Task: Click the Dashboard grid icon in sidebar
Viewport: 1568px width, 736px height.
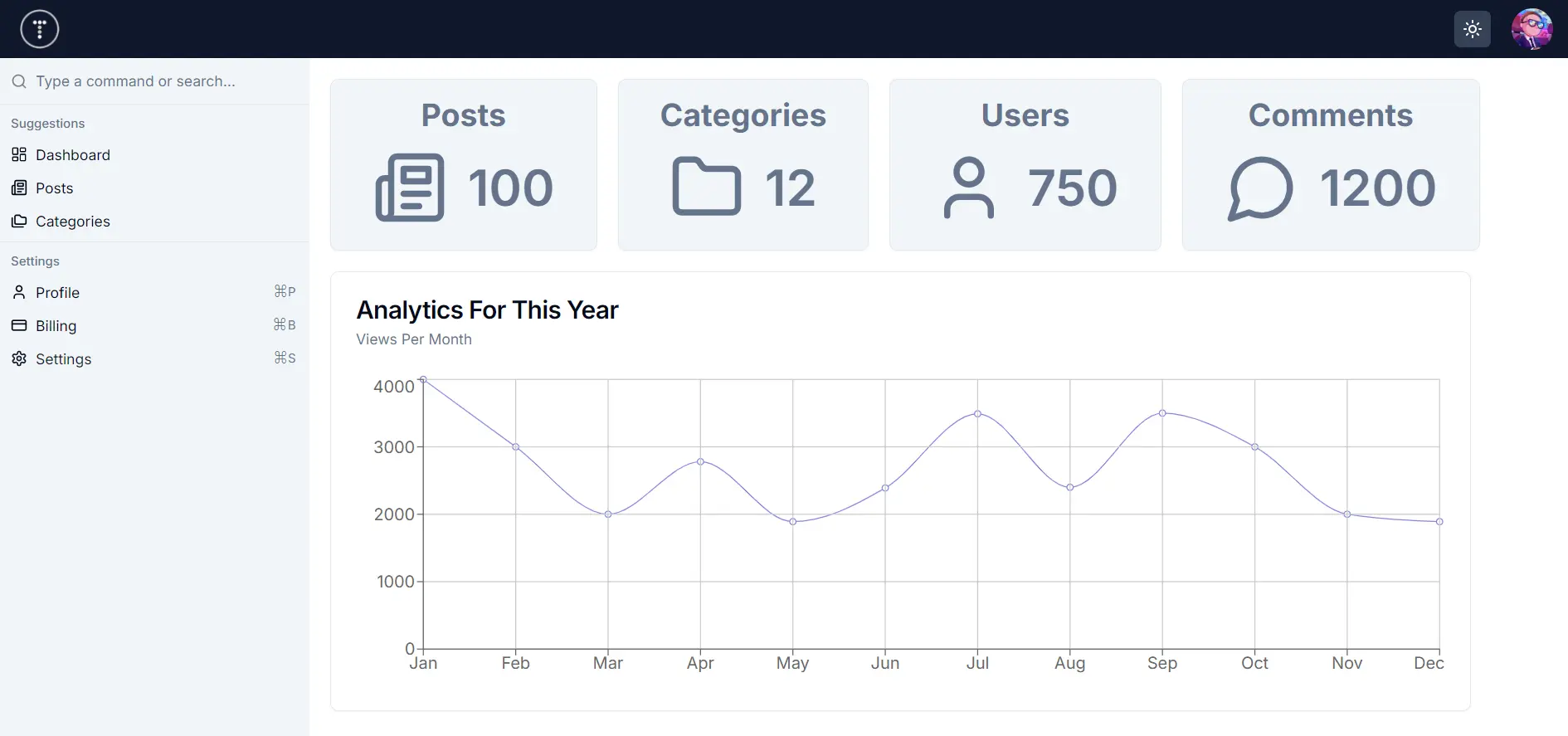Action: 19,155
